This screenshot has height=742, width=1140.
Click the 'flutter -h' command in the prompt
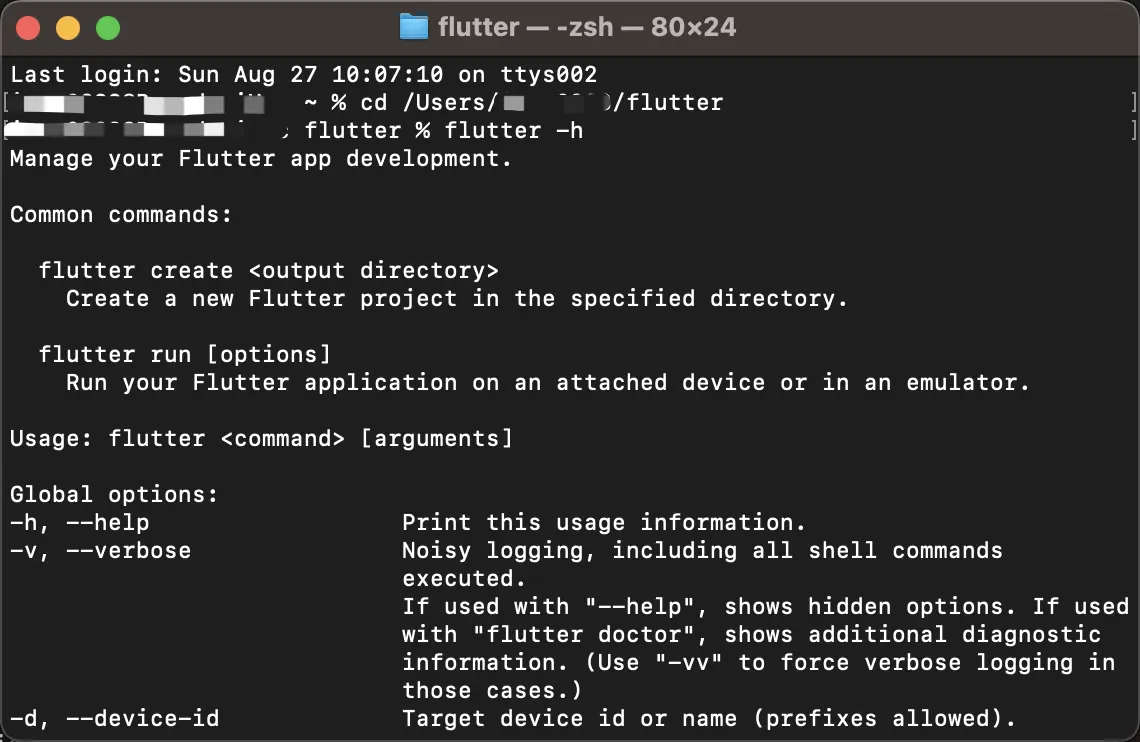[514, 130]
